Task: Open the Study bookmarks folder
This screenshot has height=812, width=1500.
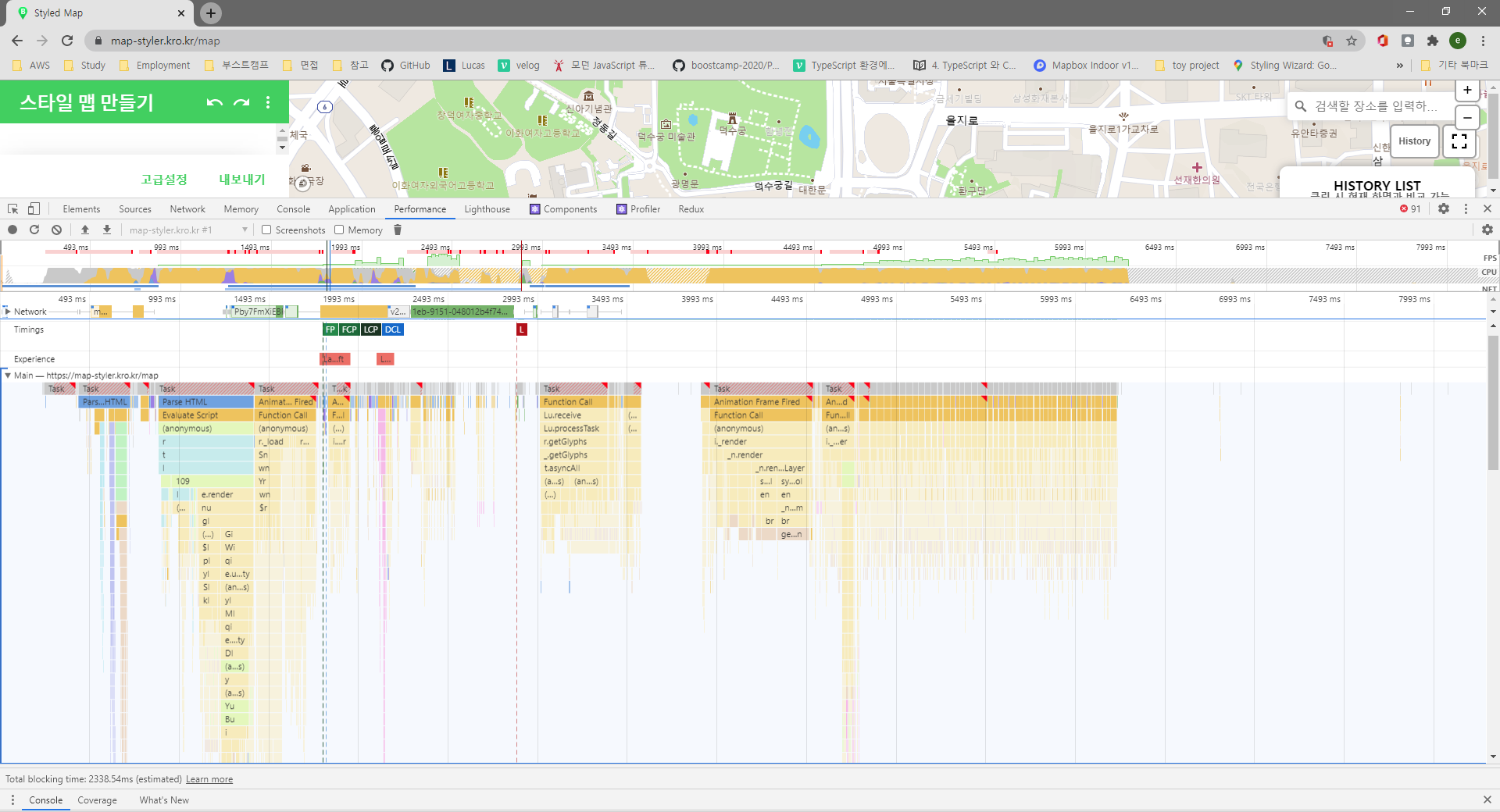Action: [84, 66]
